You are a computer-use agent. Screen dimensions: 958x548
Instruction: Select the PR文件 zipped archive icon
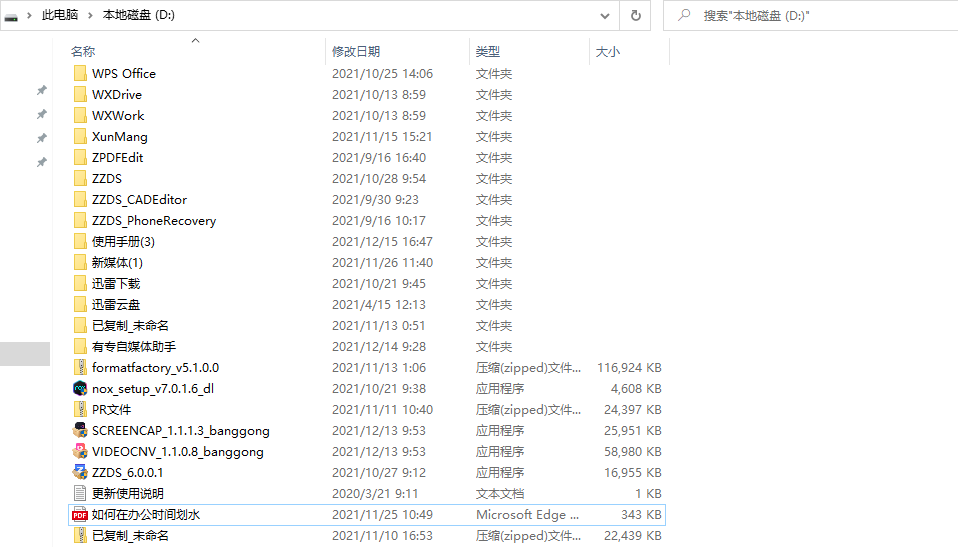(80, 409)
